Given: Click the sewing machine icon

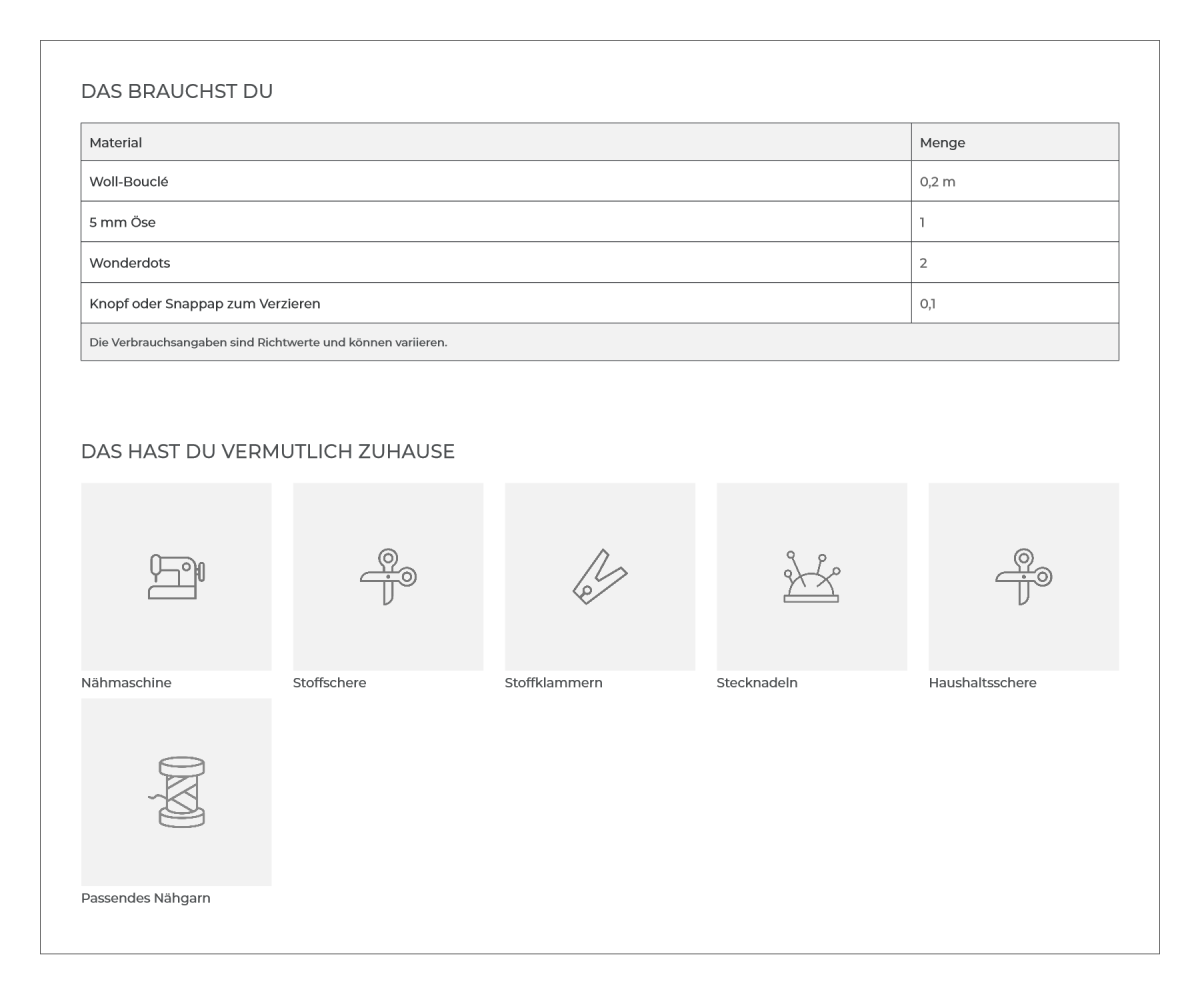Looking at the screenshot, I should pyautogui.click(x=176, y=577).
